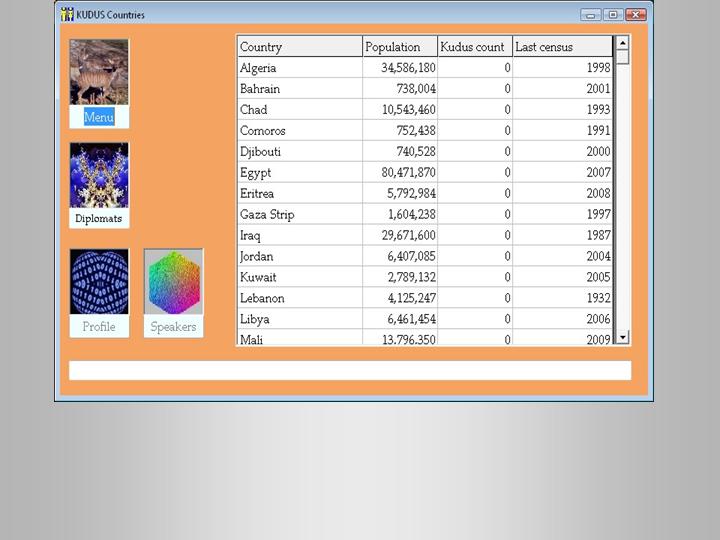
Task: Select Lebanon's last census value 1932
Action: (x=562, y=298)
